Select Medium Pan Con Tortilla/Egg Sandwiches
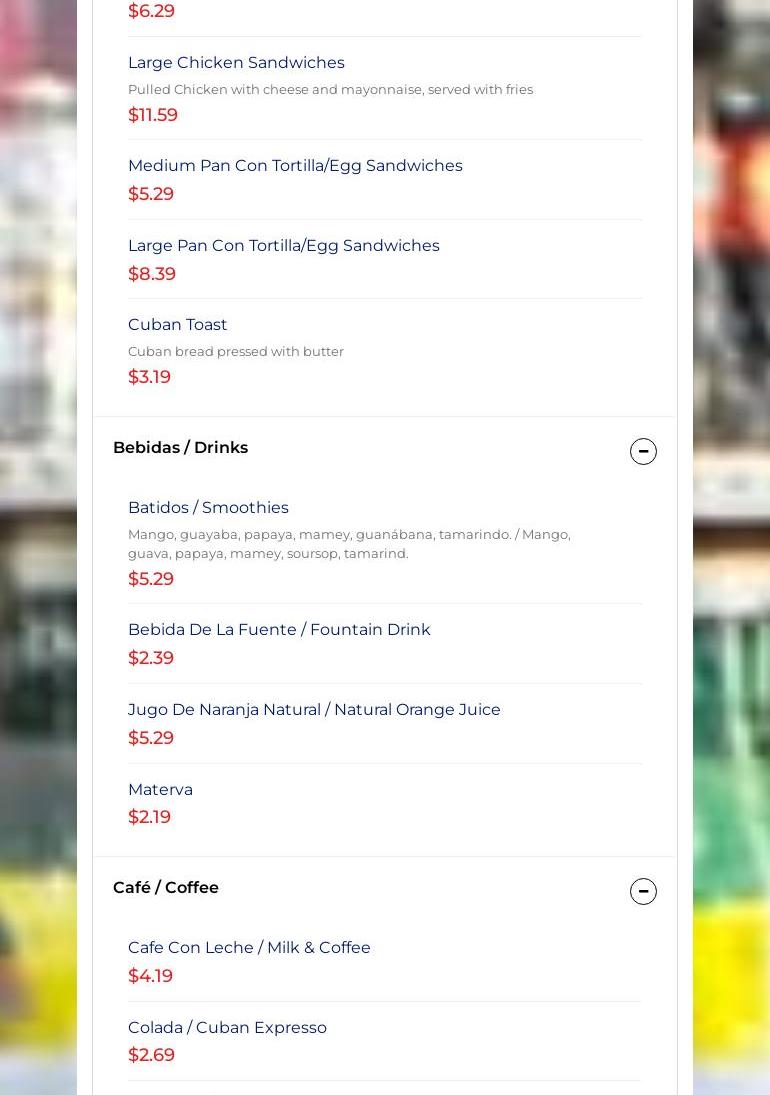Image resolution: width=770 pixels, height=1095 pixels. [295, 166]
